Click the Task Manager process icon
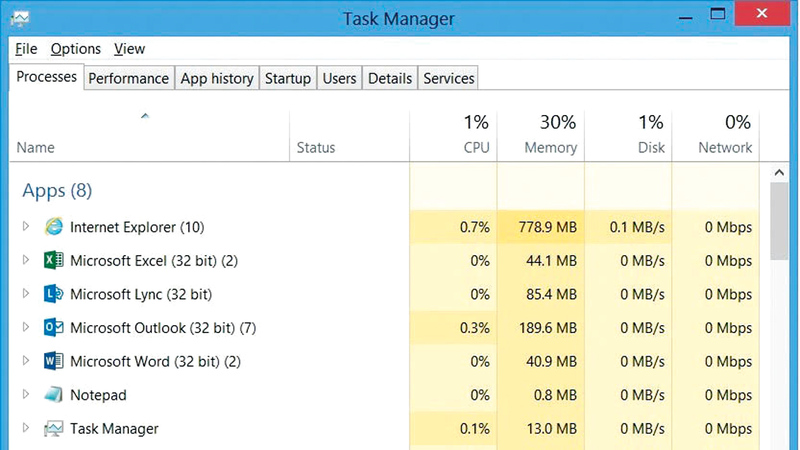This screenshot has width=800, height=450. (54, 429)
